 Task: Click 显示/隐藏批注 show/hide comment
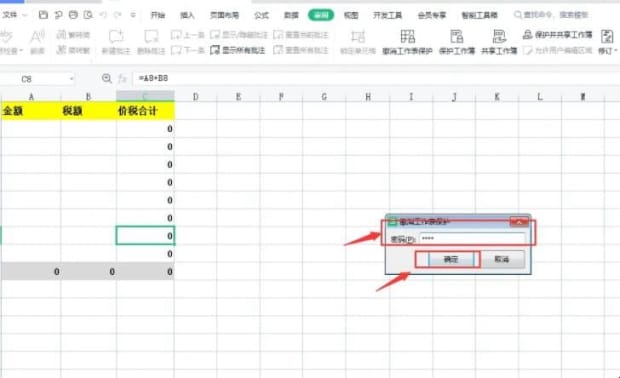(x=239, y=35)
